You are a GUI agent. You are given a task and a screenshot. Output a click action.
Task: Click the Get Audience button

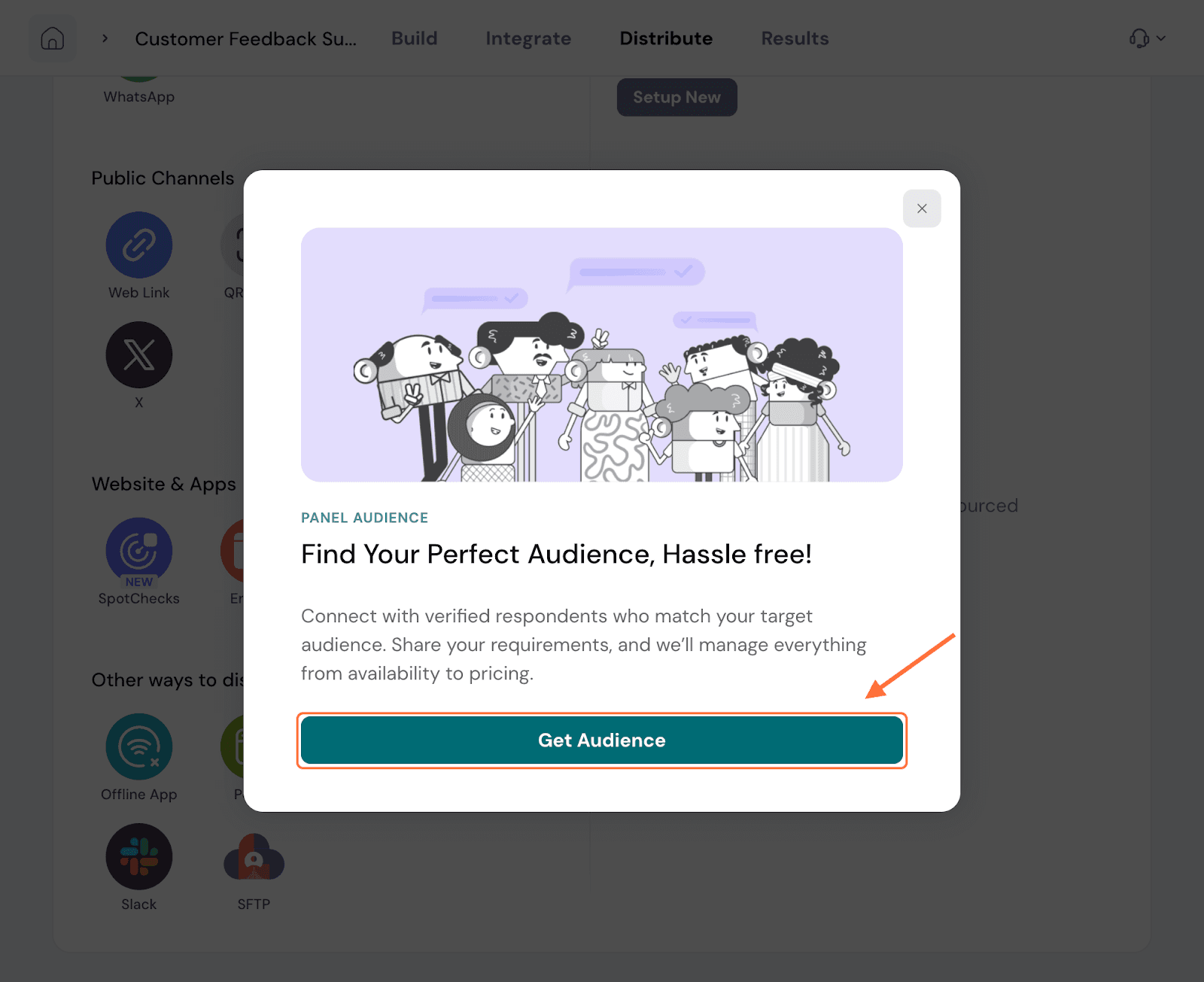602,740
